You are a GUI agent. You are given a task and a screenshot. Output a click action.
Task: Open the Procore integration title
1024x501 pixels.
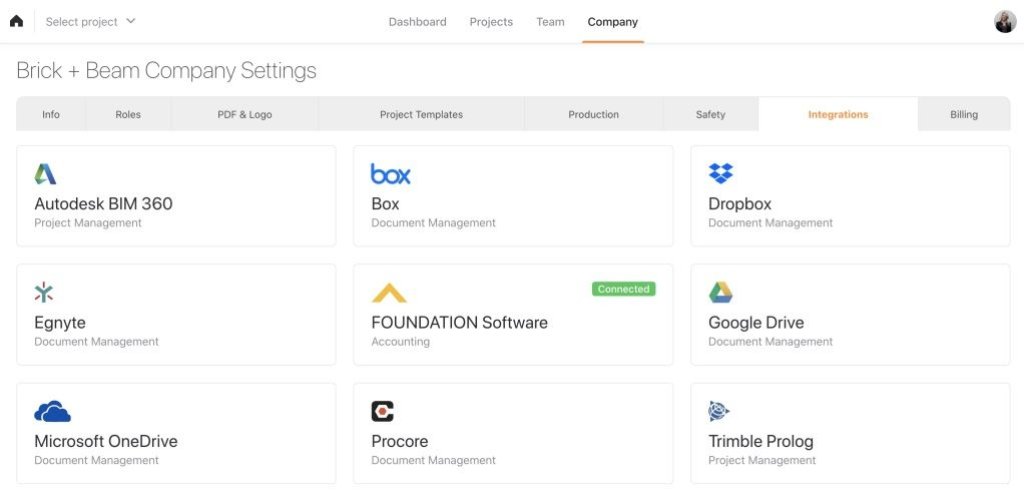pyautogui.click(x=400, y=442)
